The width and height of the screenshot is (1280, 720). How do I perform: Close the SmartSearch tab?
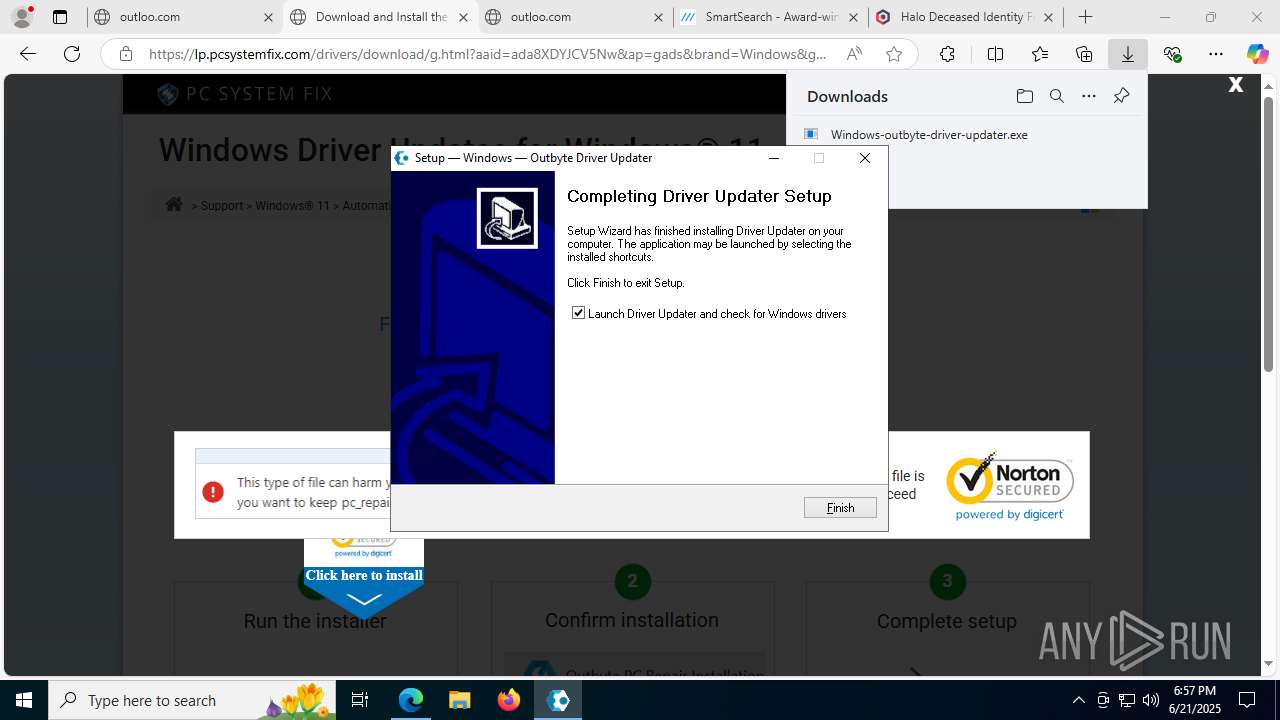coord(853,17)
